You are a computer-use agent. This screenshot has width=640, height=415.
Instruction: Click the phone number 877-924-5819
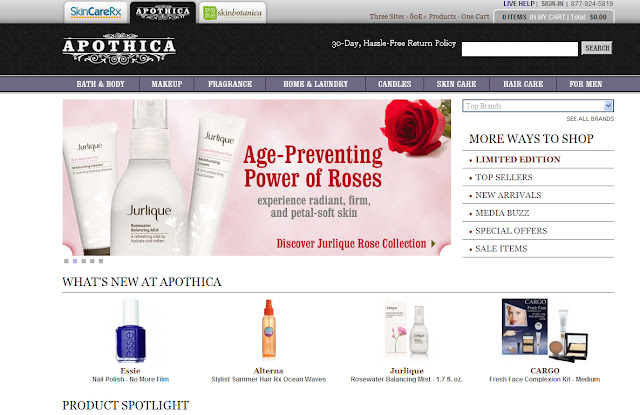coord(591,4)
